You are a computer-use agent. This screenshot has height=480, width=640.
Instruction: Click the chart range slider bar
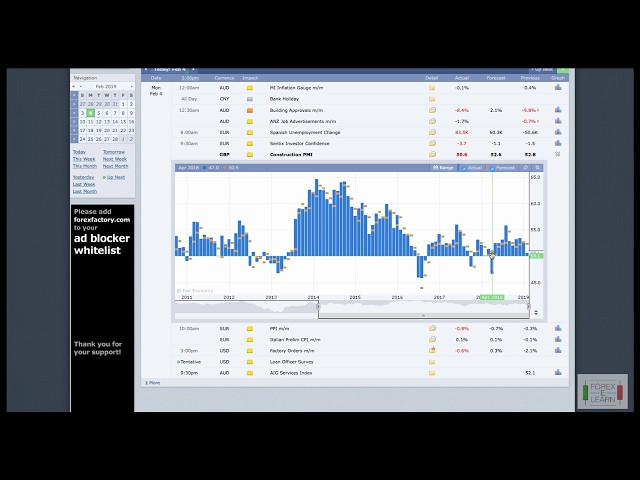pyautogui.click(x=423, y=306)
